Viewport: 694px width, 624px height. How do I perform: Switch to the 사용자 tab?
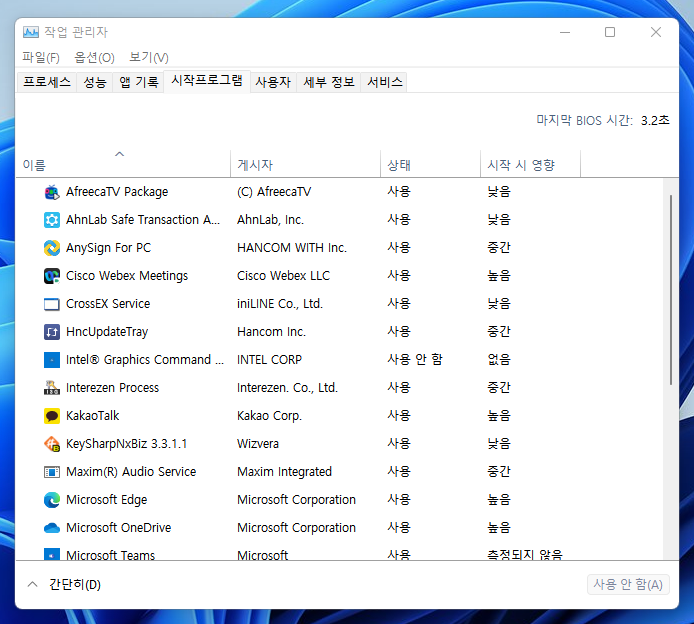[x=273, y=82]
